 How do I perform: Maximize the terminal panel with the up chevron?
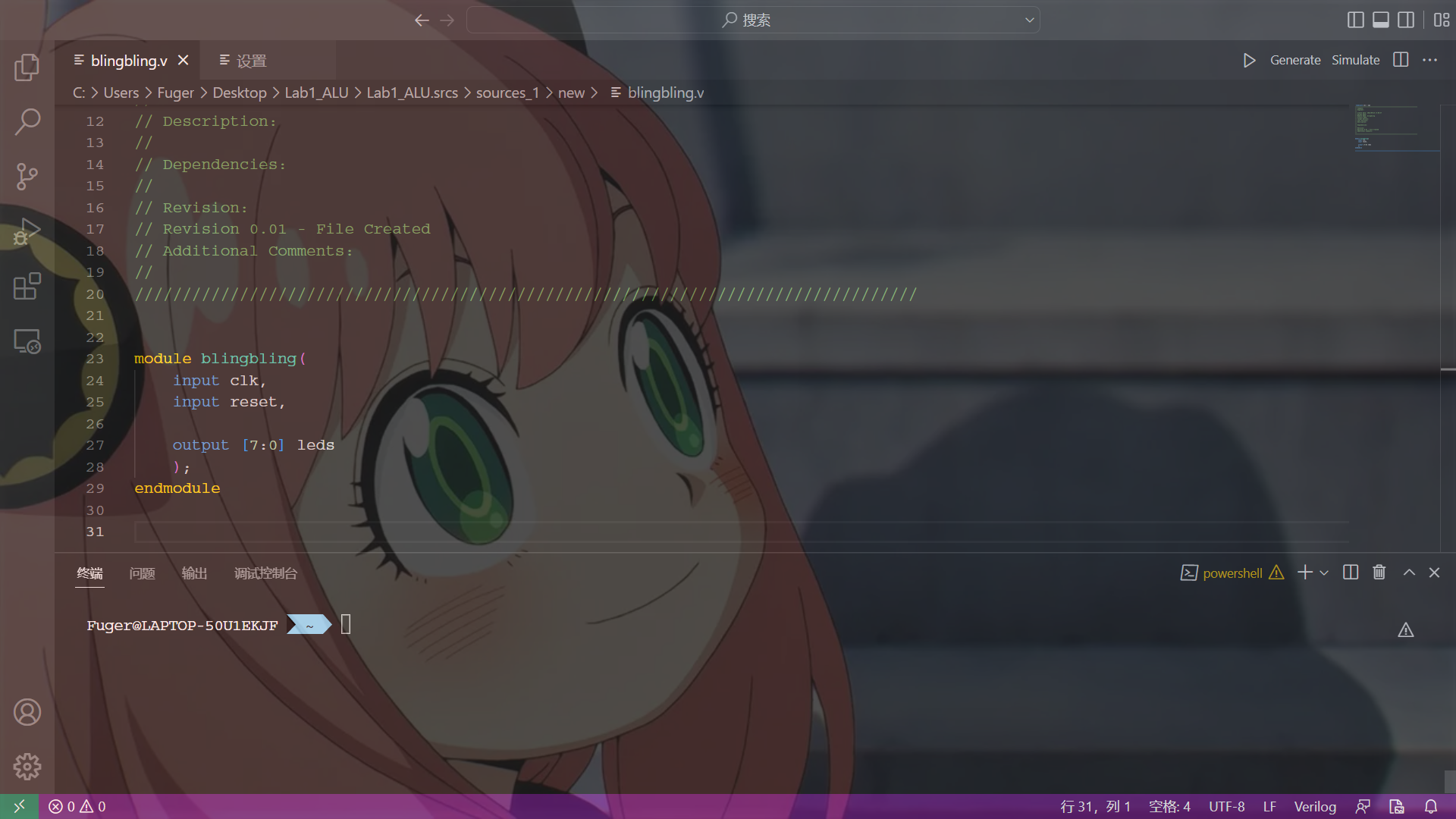pos(1409,573)
